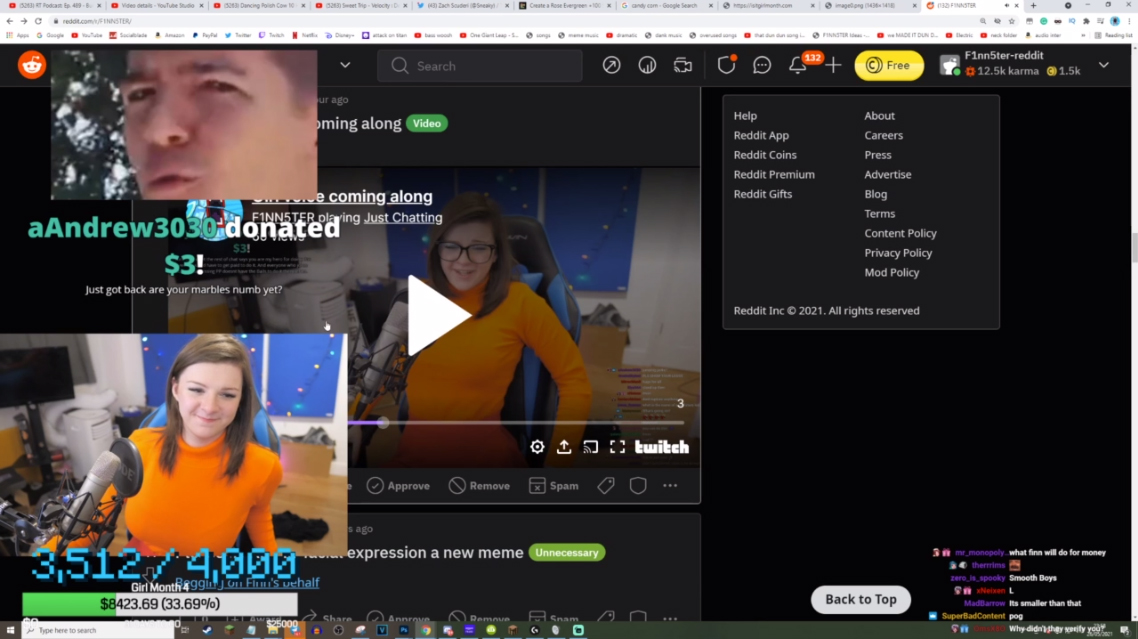This screenshot has height=639, width=1138.
Task: Switch to the Sweet Trip - Velocity tab
Action: click(360, 6)
